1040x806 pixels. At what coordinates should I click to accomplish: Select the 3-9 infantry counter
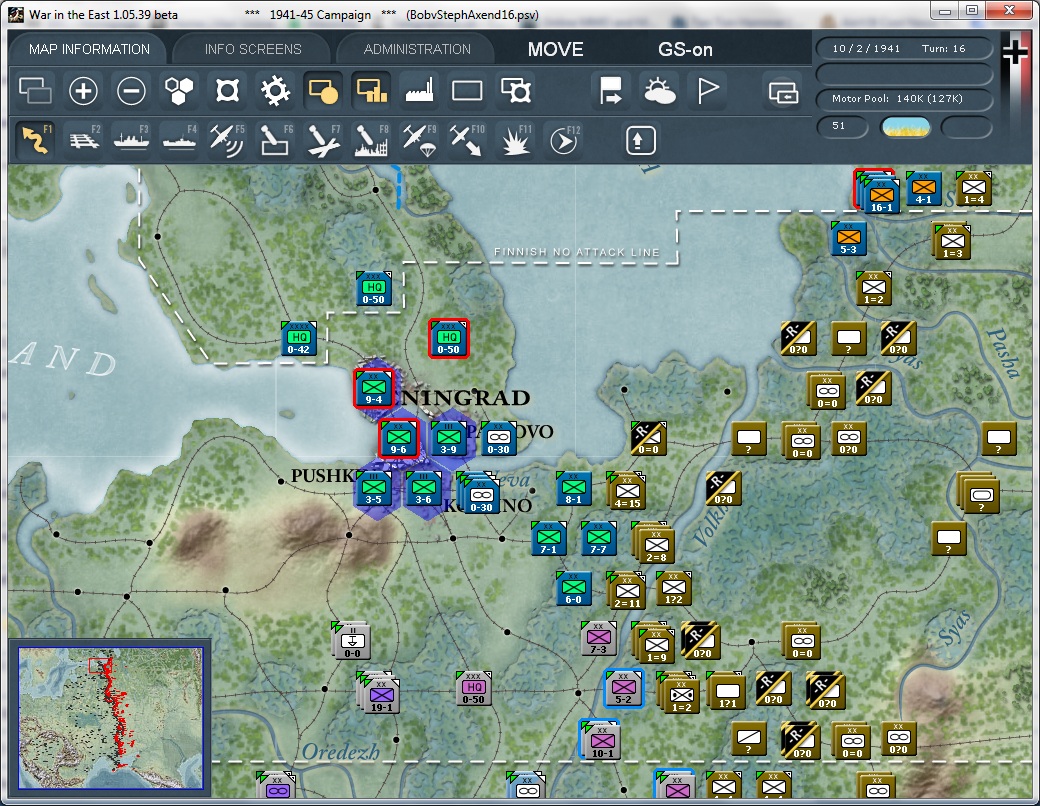pyautogui.click(x=448, y=439)
